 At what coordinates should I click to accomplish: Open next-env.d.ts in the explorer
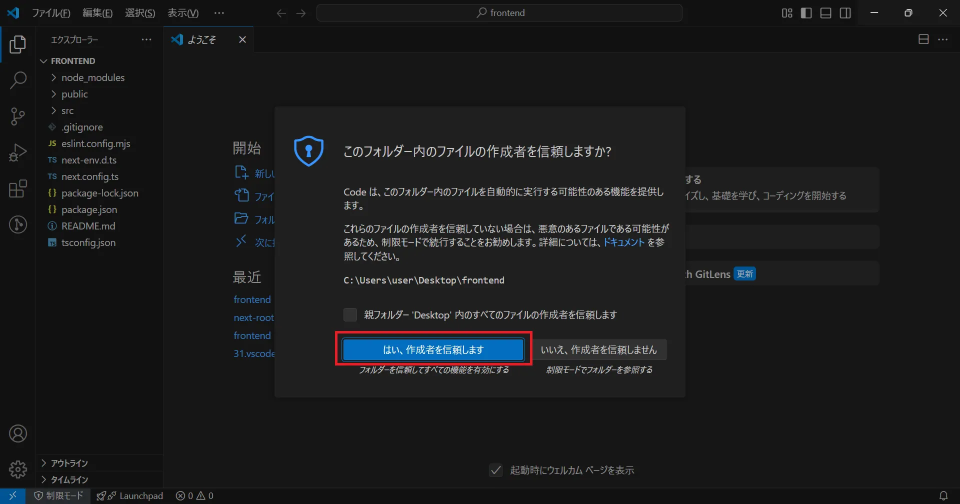pyautogui.click(x=99, y=160)
